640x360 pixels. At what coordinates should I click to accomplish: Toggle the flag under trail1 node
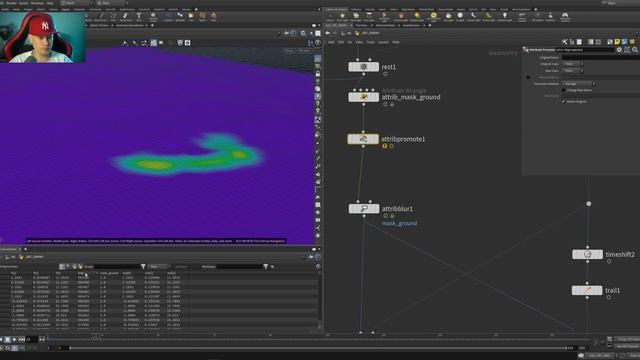pyautogui.click(x=609, y=297)
